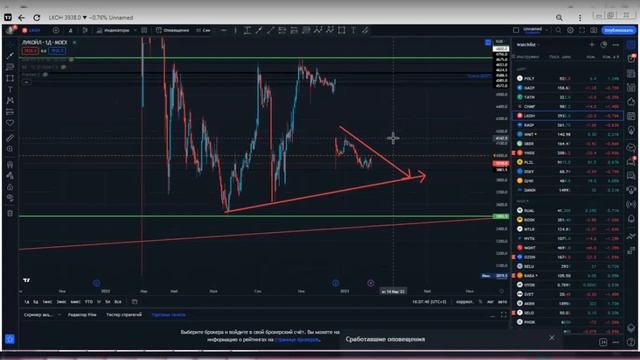Take a chart snapshot with camera icon
The width and height of the screenshot is (640, 360).
[x=593, y=30]
